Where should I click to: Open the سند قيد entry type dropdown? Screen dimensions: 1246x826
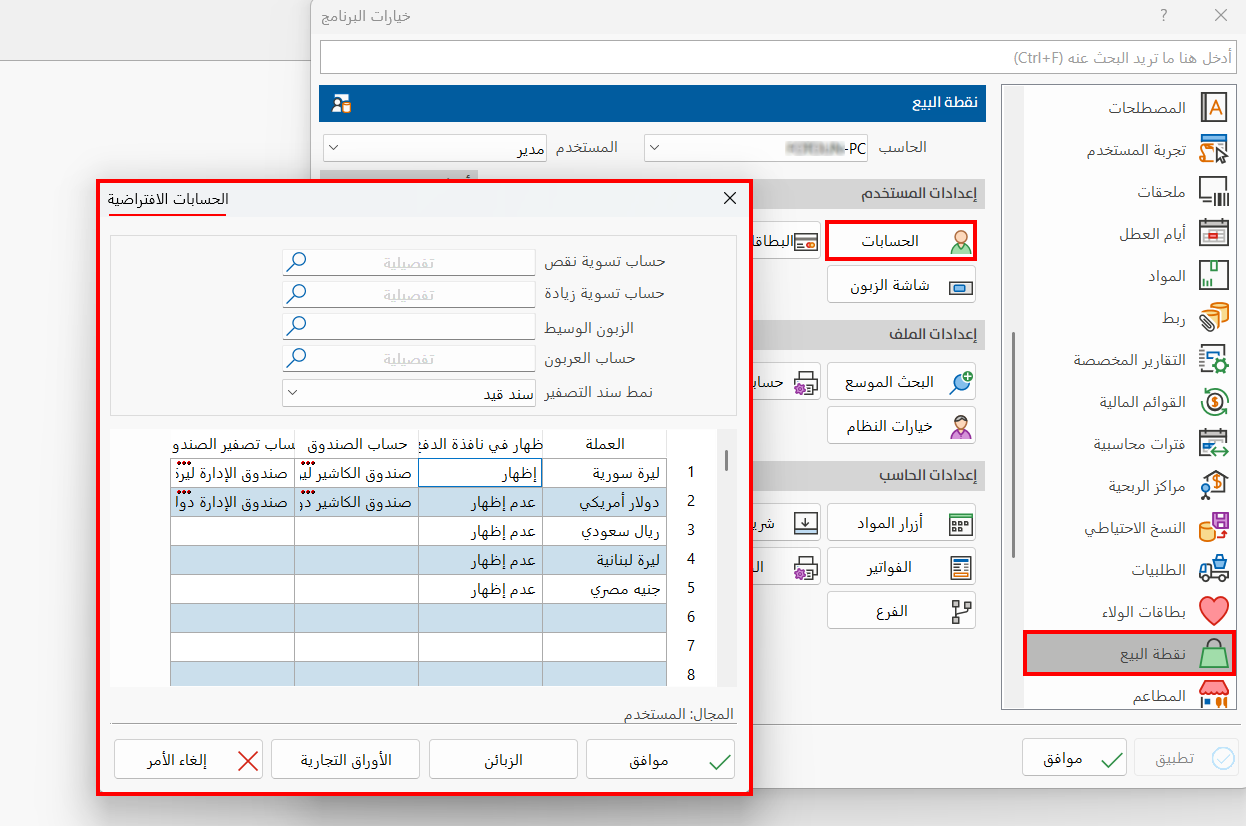click(x=408, y=392)
